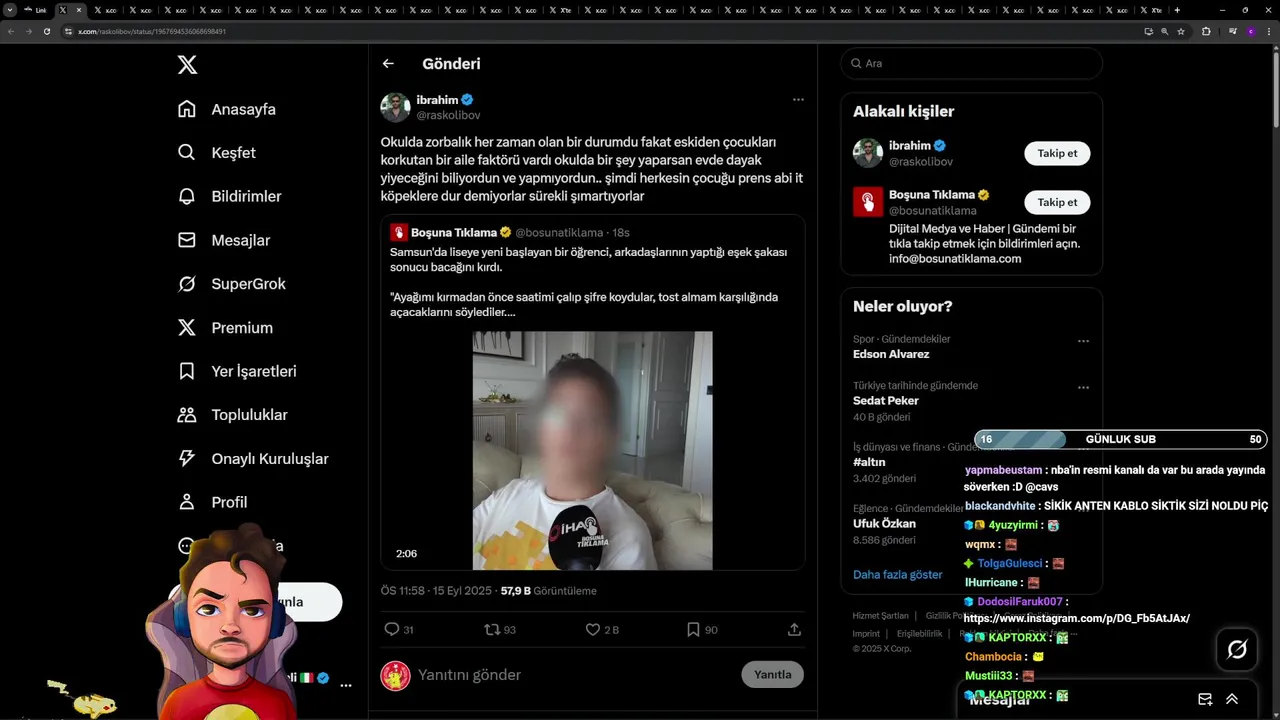Close the active X browser tab
The image size is (1280, 720).
click(79, 10)
